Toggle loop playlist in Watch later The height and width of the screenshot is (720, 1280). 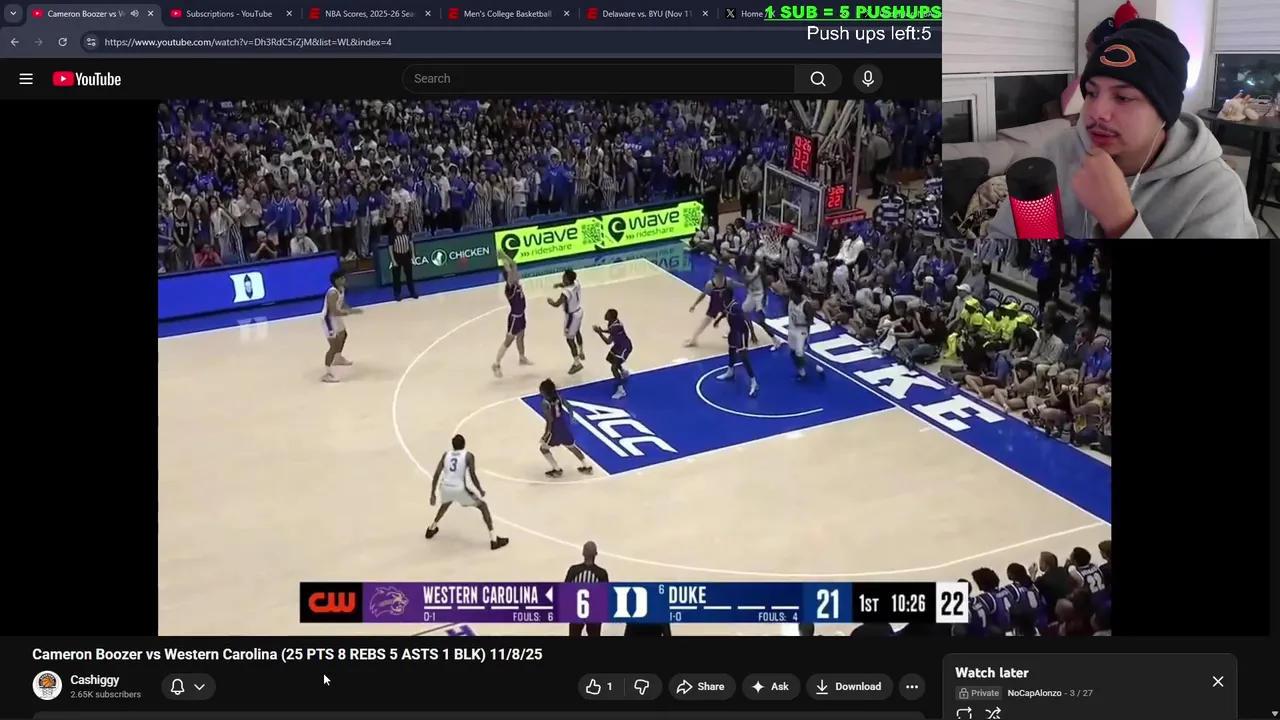pos(964,713)
